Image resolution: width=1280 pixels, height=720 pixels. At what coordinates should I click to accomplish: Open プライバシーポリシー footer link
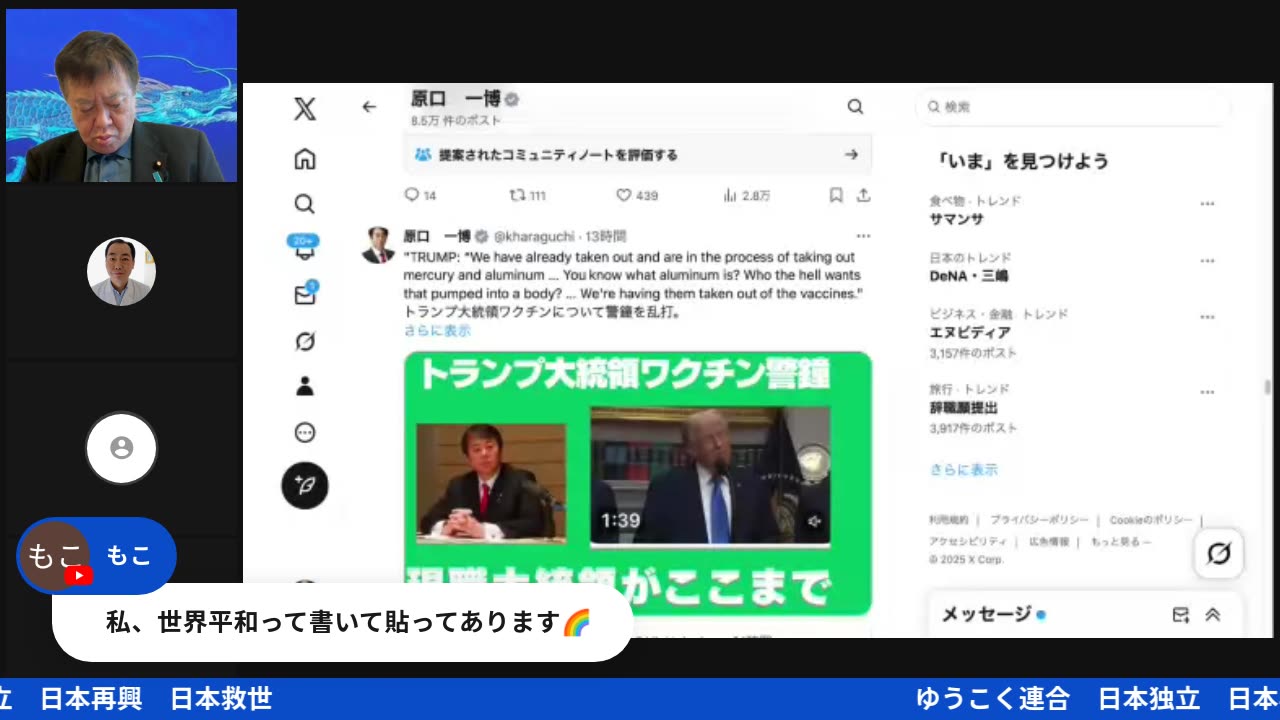coord(1040,520)
